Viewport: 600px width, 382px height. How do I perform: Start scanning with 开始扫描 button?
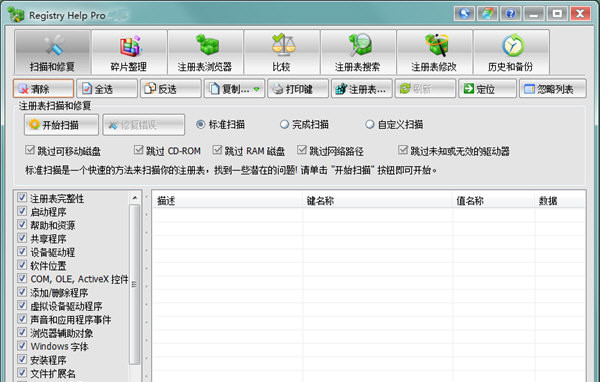pyautogui.click(x=61, y=125)
